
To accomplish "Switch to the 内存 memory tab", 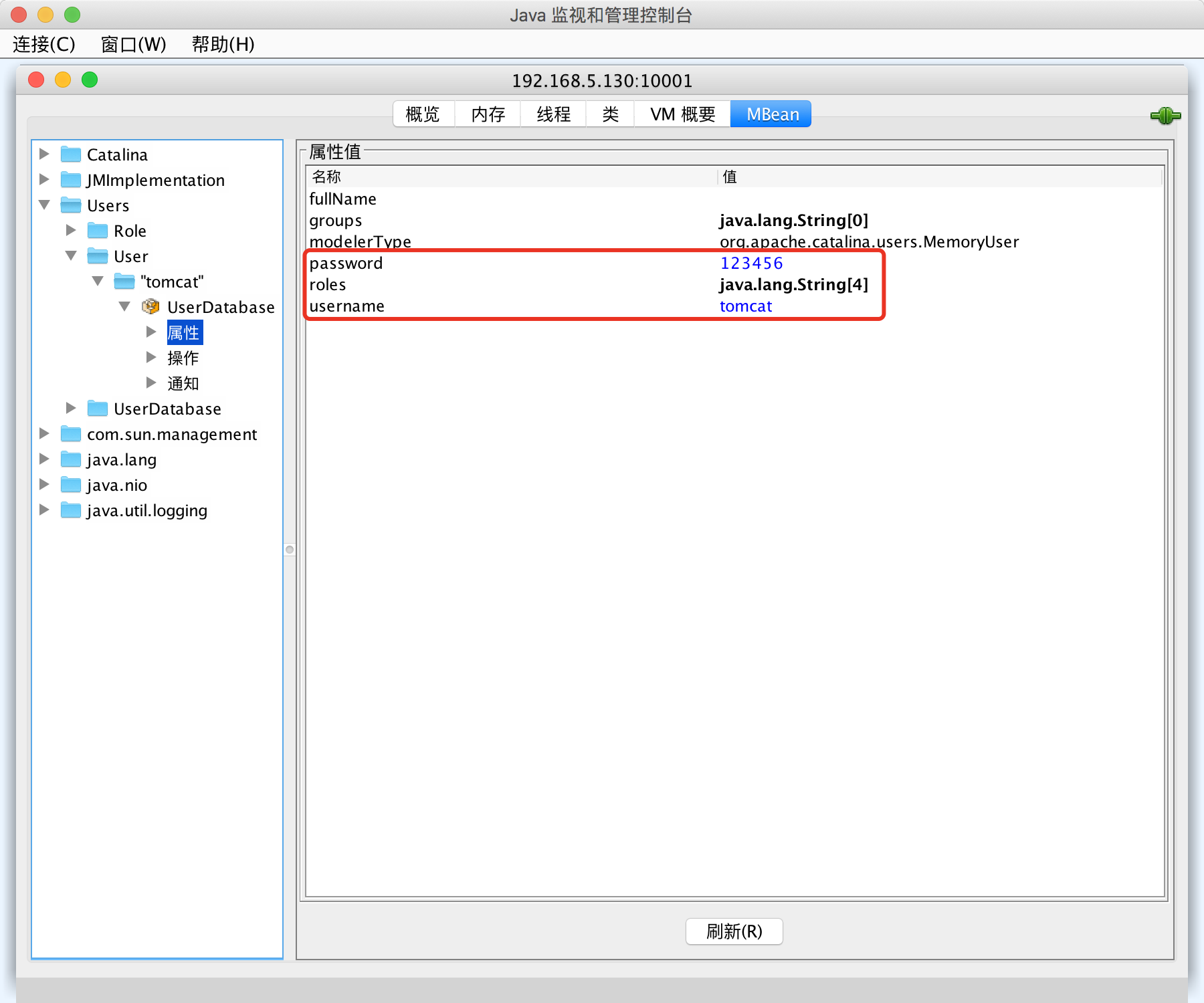I will [x=488, y=114].
